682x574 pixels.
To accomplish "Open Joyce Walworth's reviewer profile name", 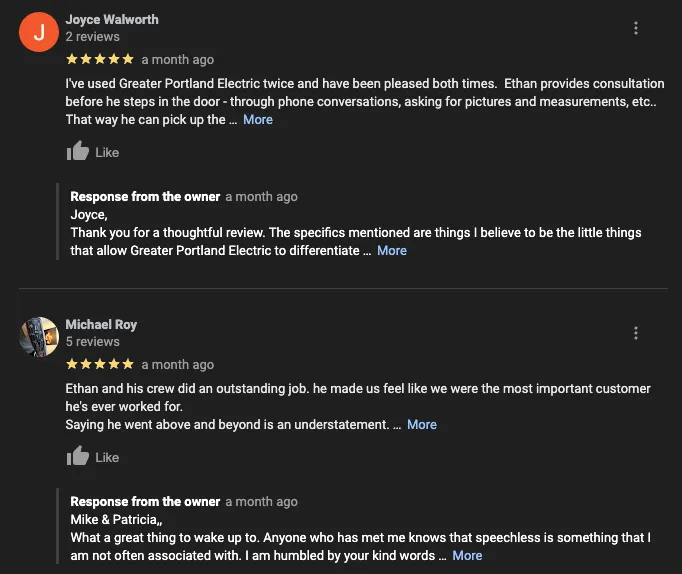I will (112, 19).
